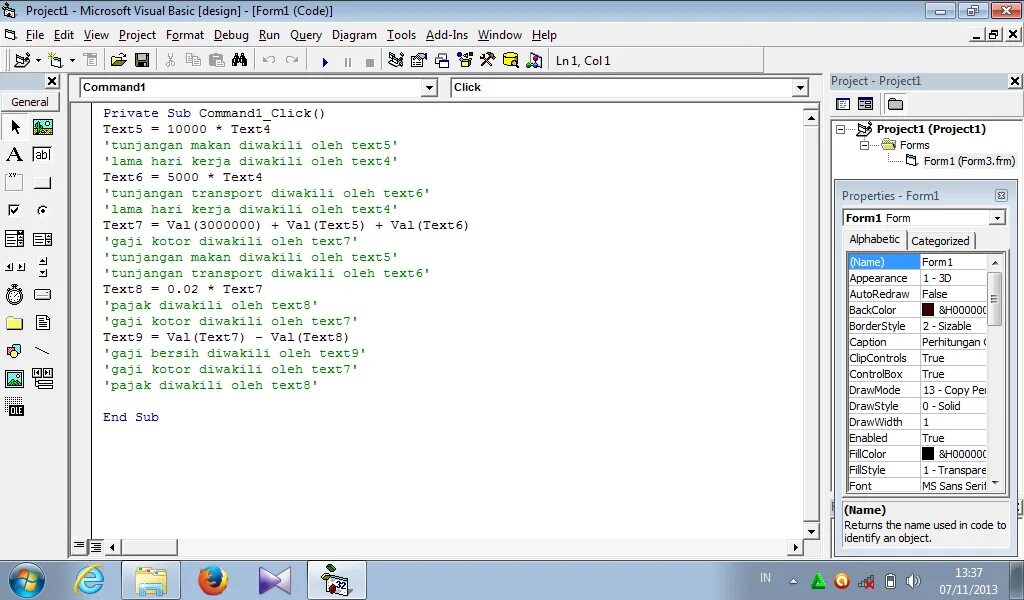This screenshot has height=600, width=1024.
Task: Click the Break pause button
Action: click(347, 62)
